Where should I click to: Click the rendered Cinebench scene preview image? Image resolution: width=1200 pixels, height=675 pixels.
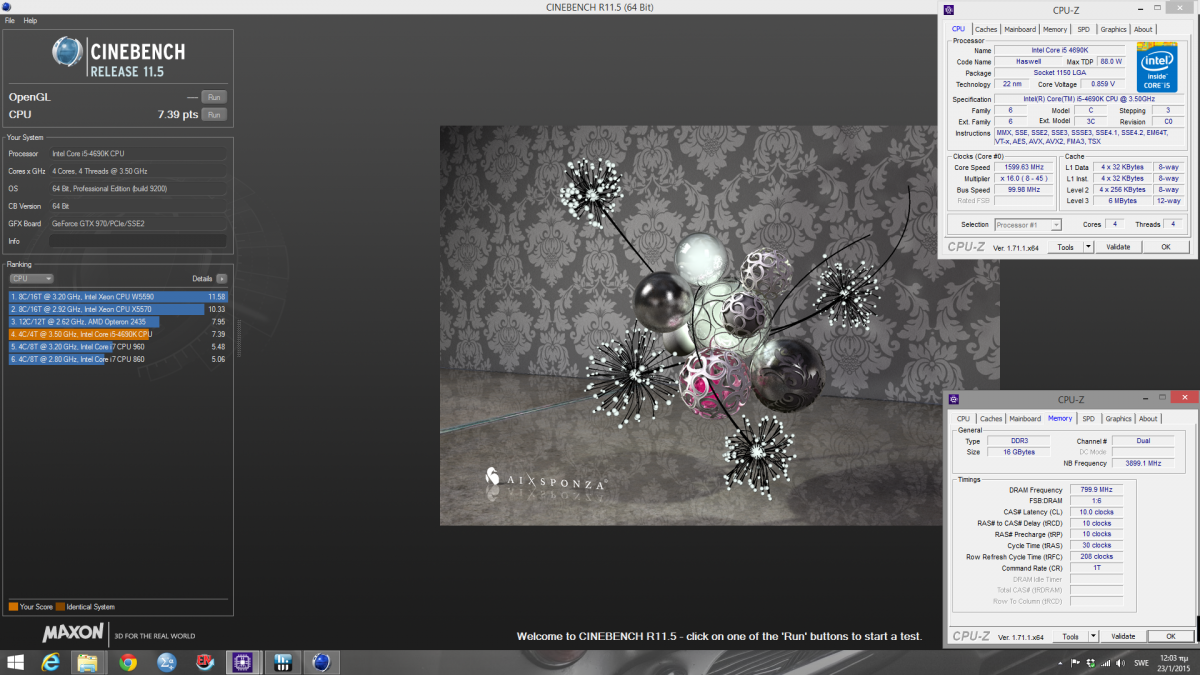pyautogui.click(x=719, y=325)
